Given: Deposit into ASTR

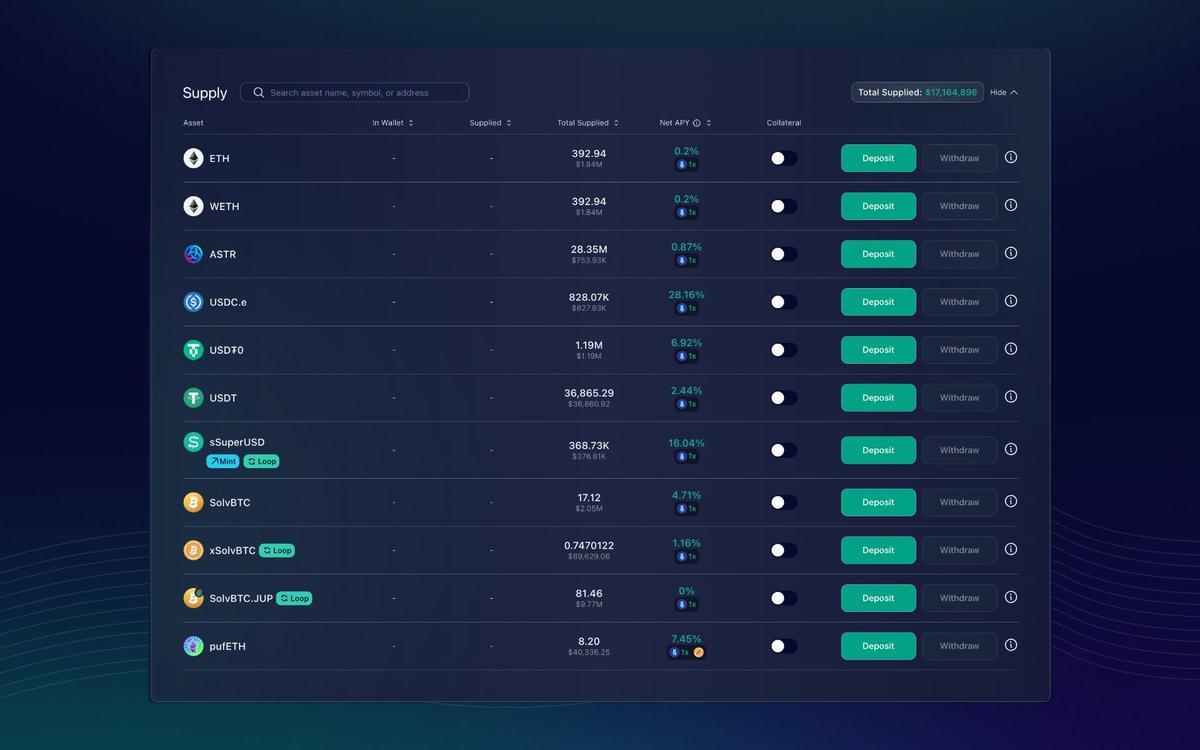Looking at the screenshot, I should (878, 253).
